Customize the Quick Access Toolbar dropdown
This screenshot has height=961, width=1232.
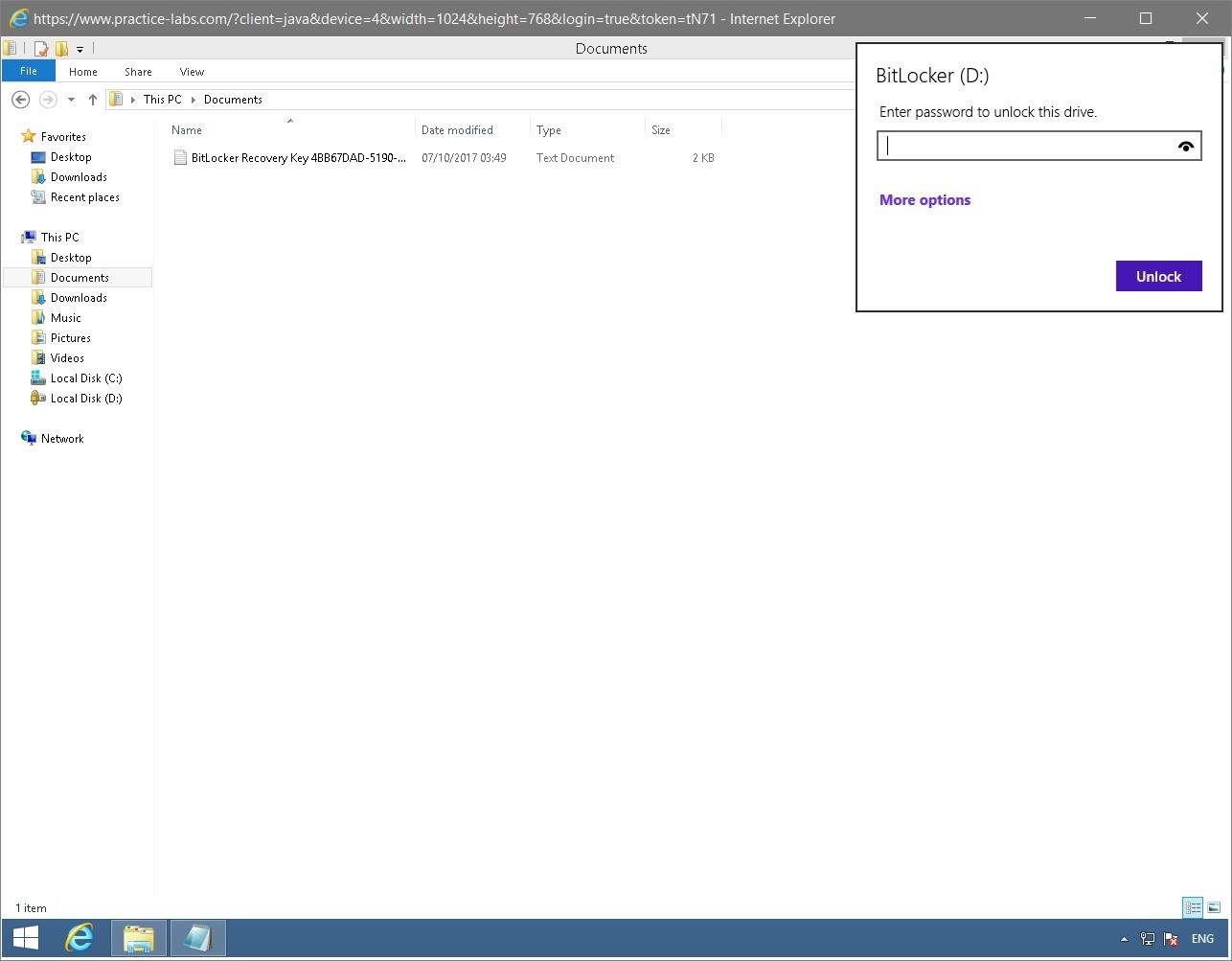pos(79,48)
